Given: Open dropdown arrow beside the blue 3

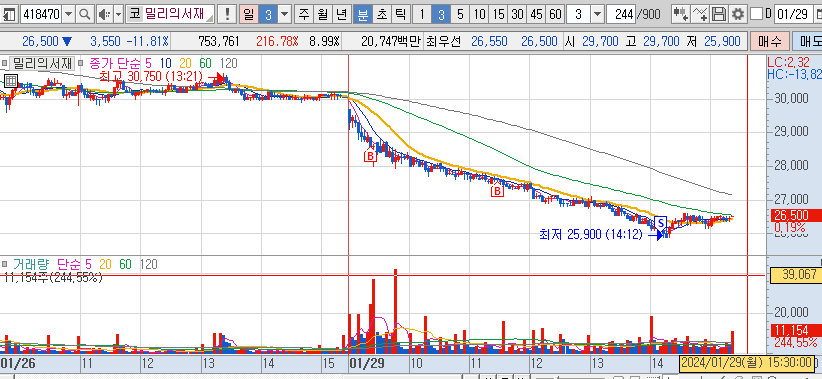Looking at the screenshot, I should click(284, 14).
